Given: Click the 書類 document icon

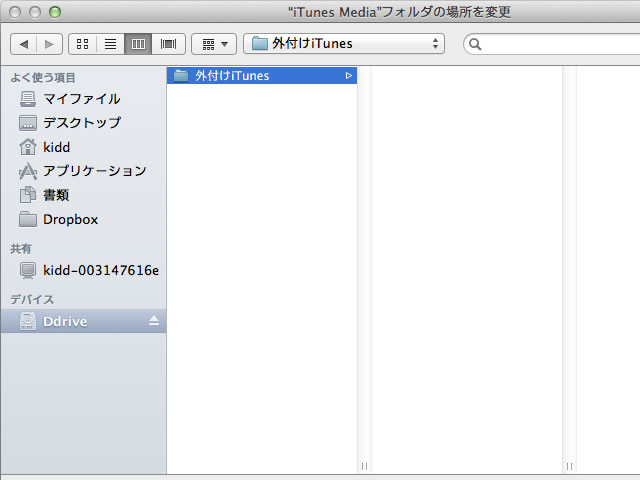Looking at the screenshot, I should pos(28,195).
